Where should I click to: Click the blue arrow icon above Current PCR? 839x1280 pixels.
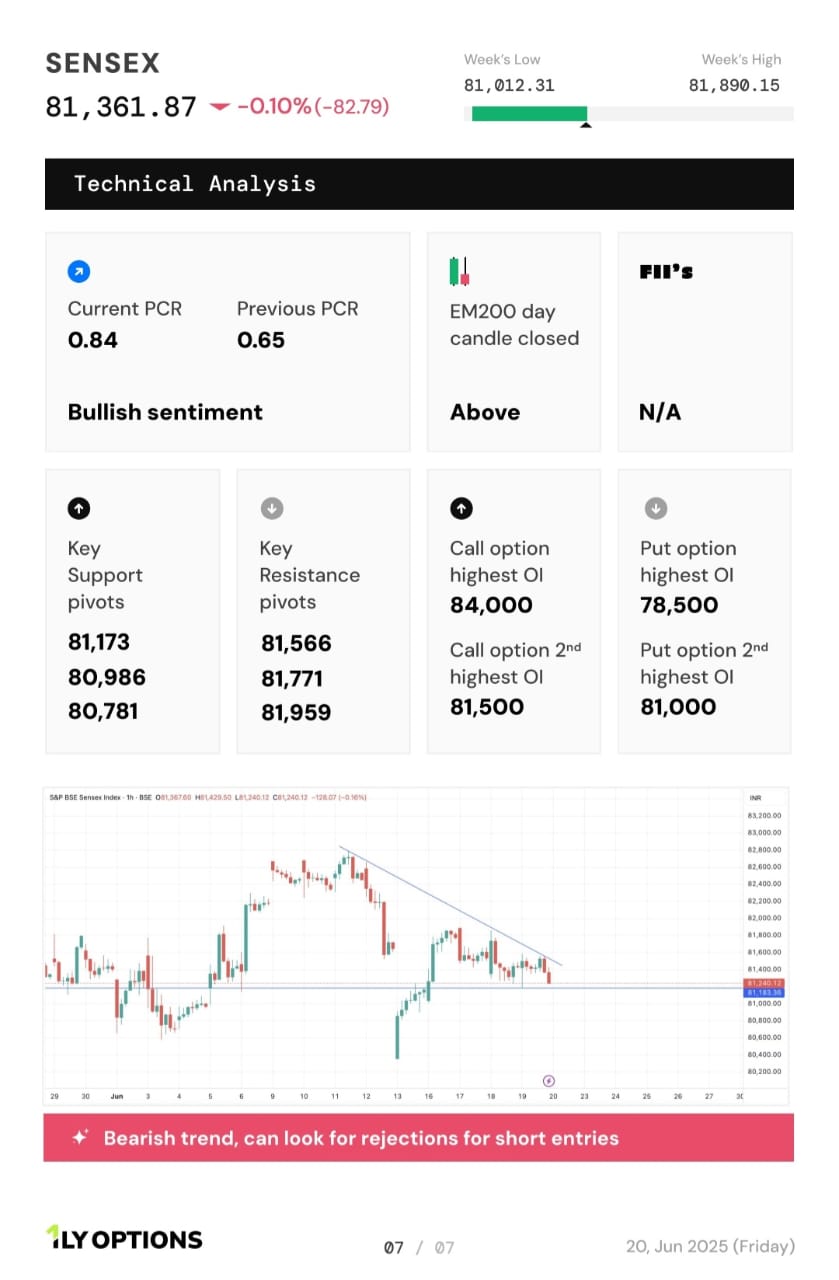coord(78,271)
